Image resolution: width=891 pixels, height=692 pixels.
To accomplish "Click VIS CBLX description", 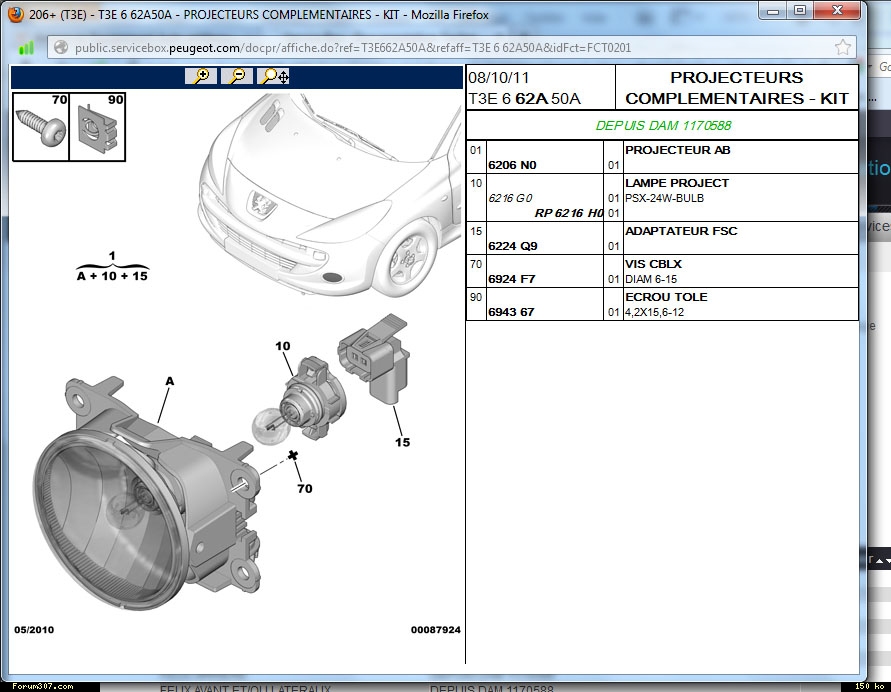I will (x=653, y=264).
